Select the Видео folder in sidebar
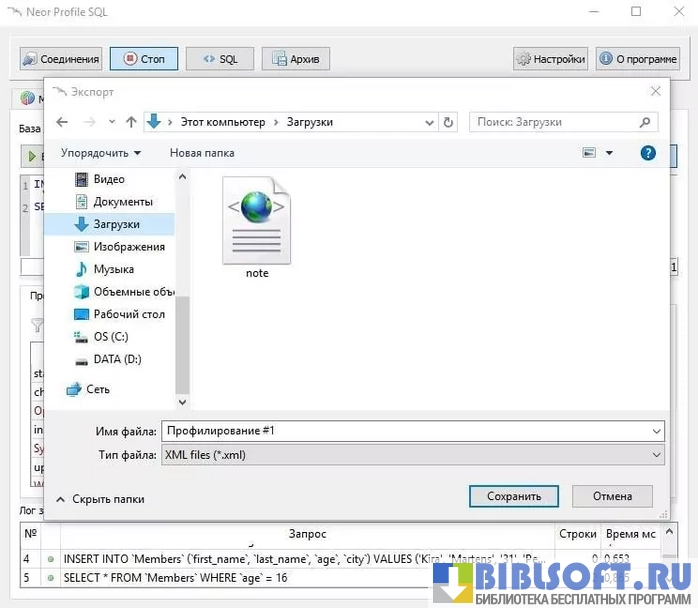Screen dimensions: 698x608 point(109,179)
